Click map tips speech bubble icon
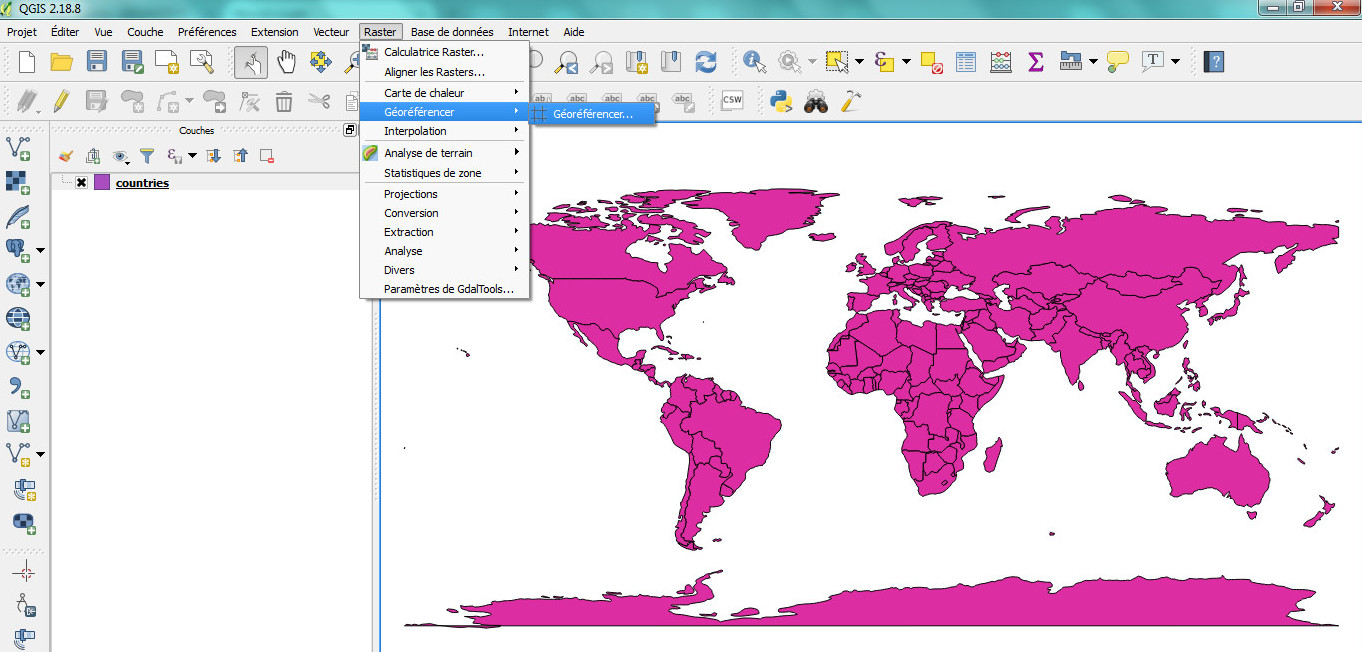Image resolution: width=1362 pixels, height=652 pixels. coord(1118,62)
